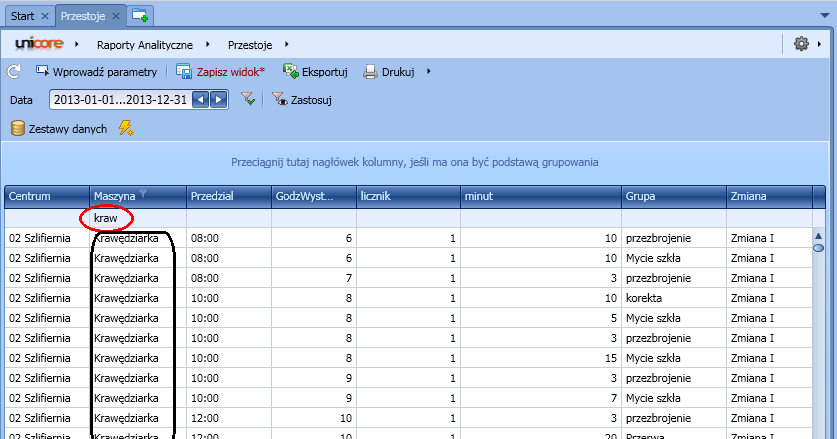The height and width of the screenshot is (439, 837).
Task: Click the Maszyna column filter funnel icon
Action: click(143, 195)
